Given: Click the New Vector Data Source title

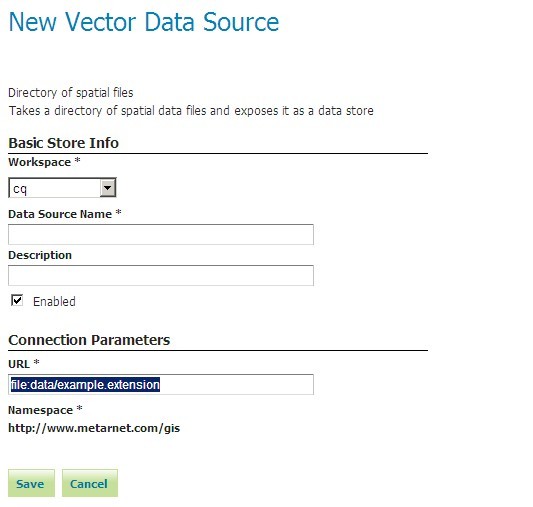Looking at the screenshot, I should click(144, 22).
